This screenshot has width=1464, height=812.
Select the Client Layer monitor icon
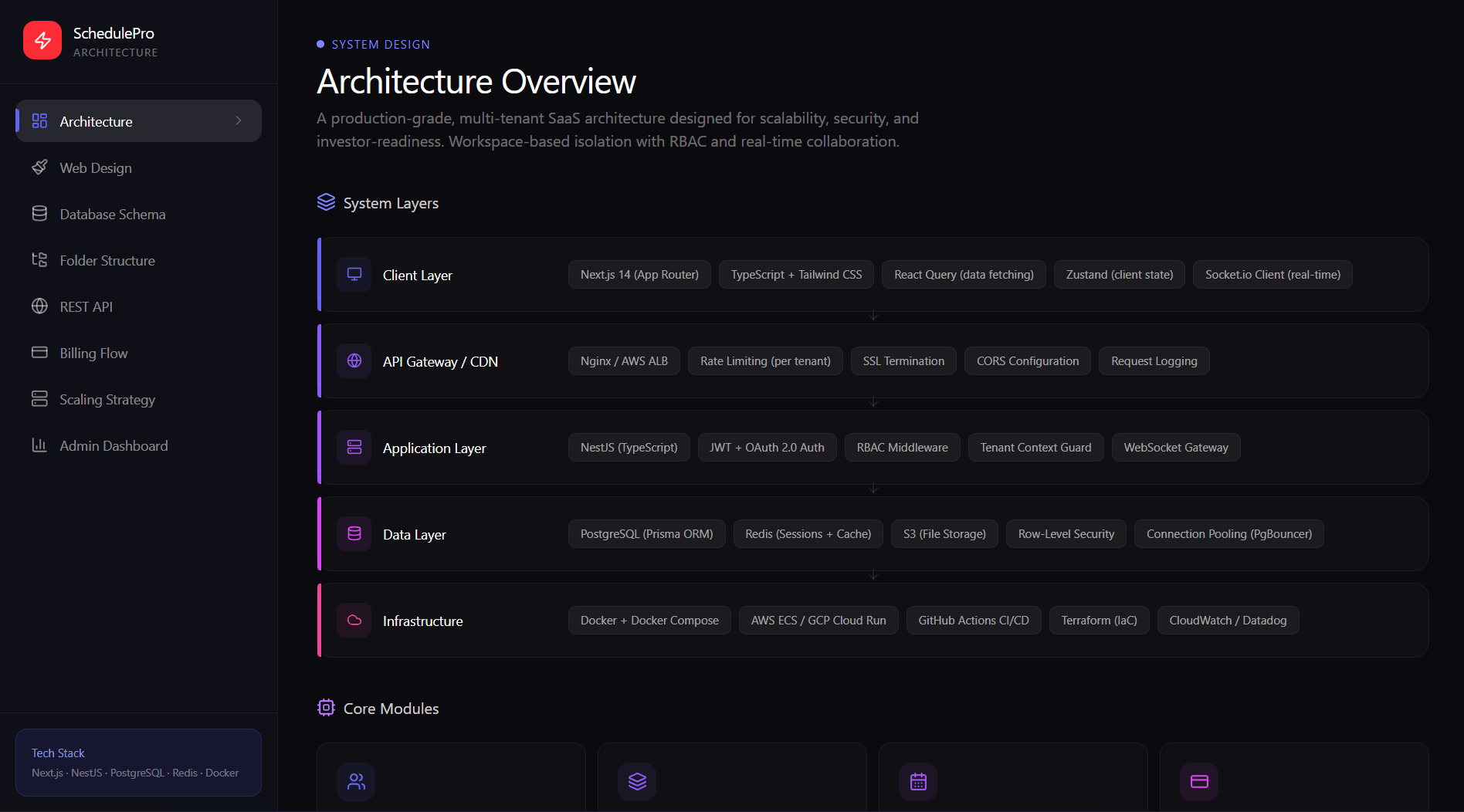pyautogui.click(x=354, y=273)
